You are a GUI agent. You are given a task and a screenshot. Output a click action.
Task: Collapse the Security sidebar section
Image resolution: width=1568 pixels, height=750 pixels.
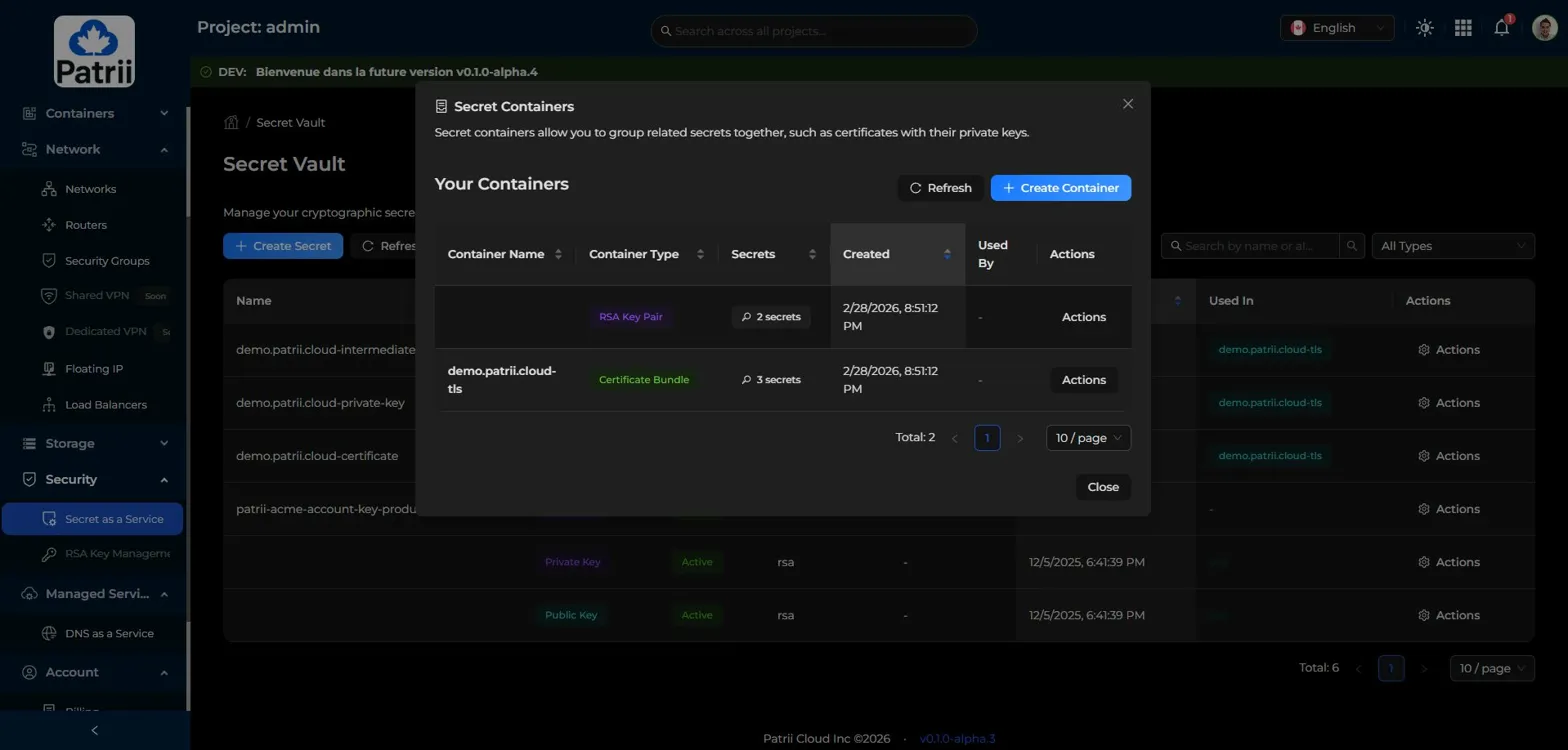point(164,480)
